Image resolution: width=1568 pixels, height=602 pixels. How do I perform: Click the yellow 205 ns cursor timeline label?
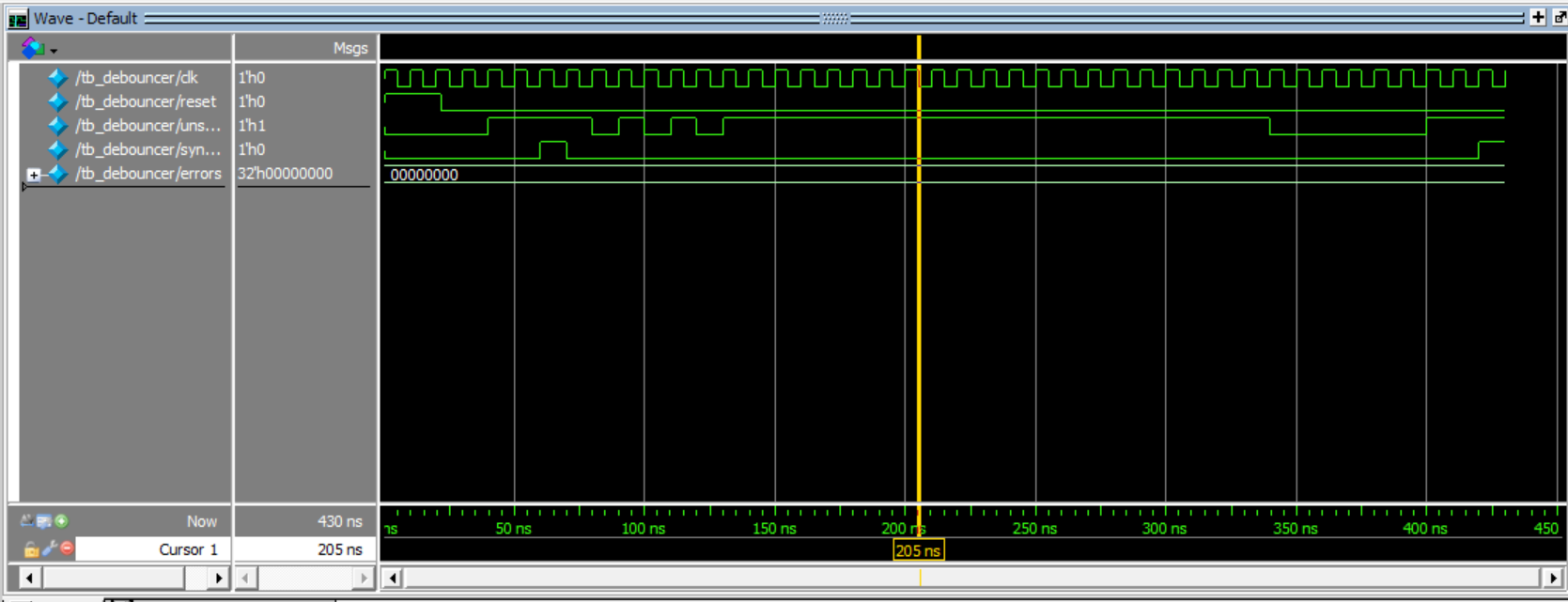[x=918, y=551]
